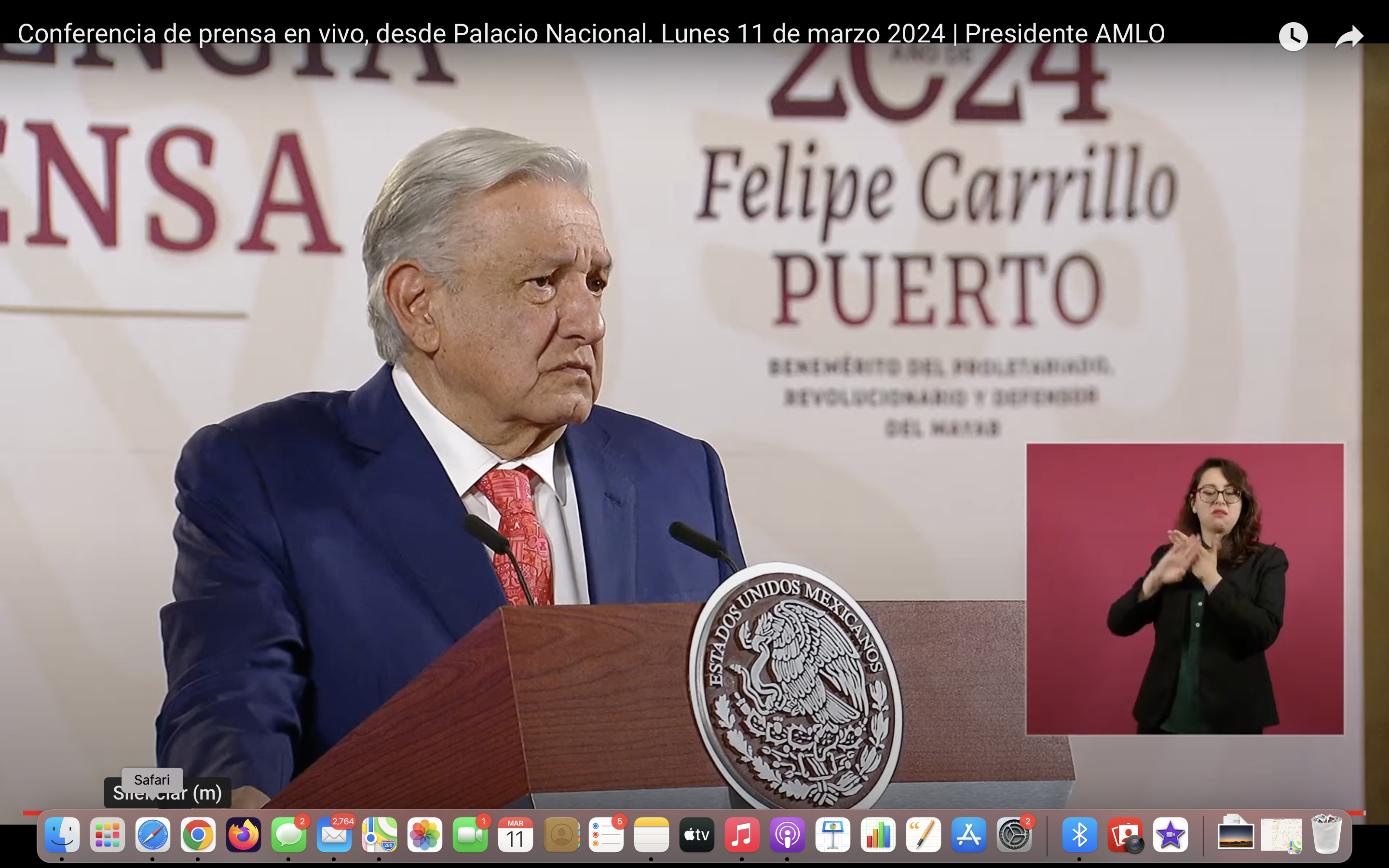1389x868 pixels.
Task: Open the Trash in the Dock
Action: (1326, 835)
